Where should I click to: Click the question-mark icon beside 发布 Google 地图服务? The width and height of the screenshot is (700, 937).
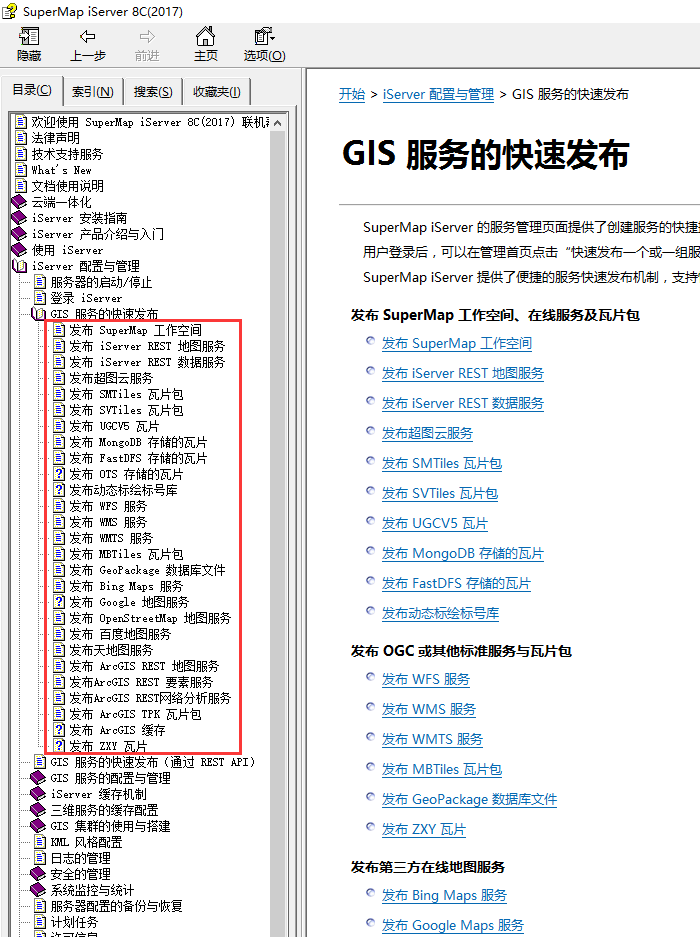59,602
